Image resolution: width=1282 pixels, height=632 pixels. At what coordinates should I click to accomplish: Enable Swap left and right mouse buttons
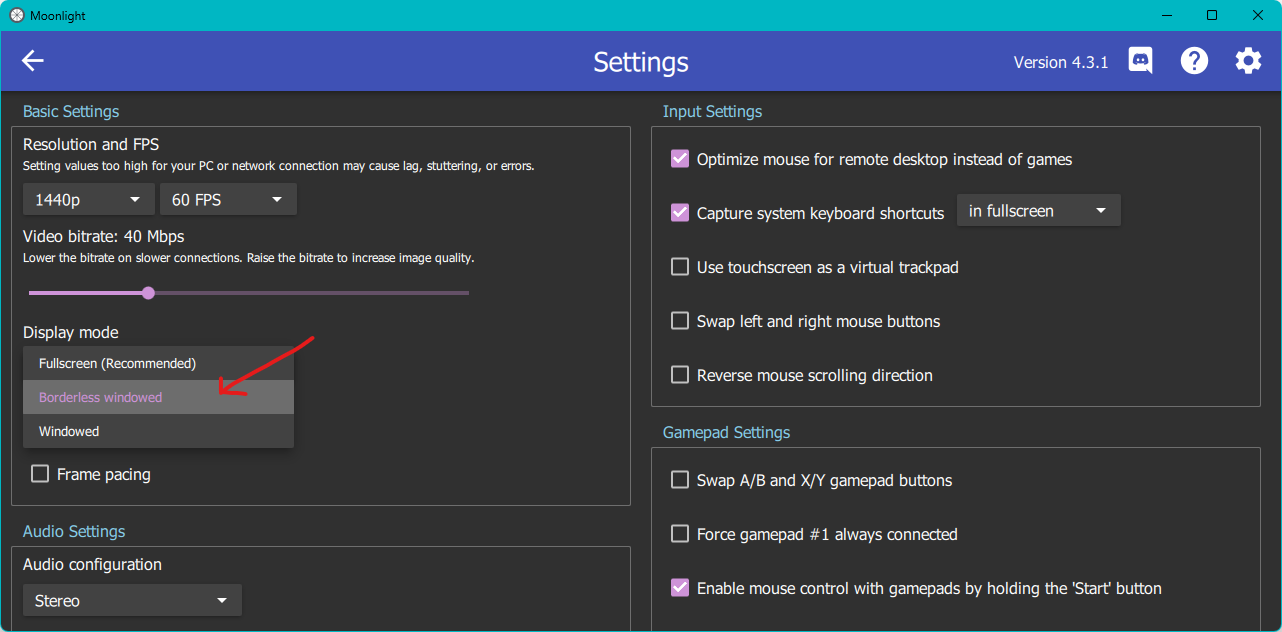[x=680, y=320]
